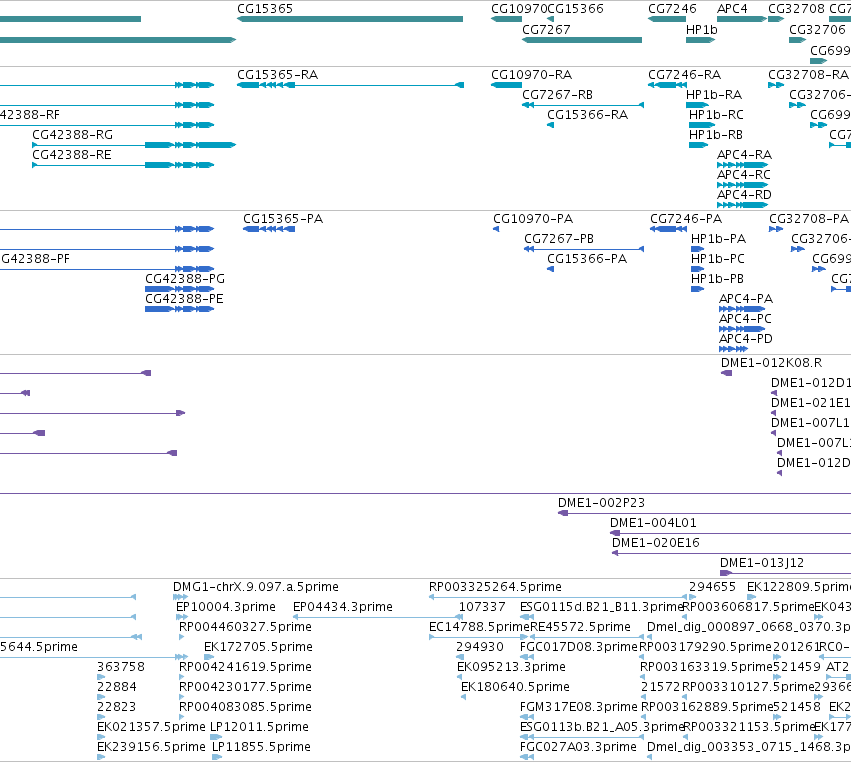Select EST LP11855.5prime label

point(261,747)
